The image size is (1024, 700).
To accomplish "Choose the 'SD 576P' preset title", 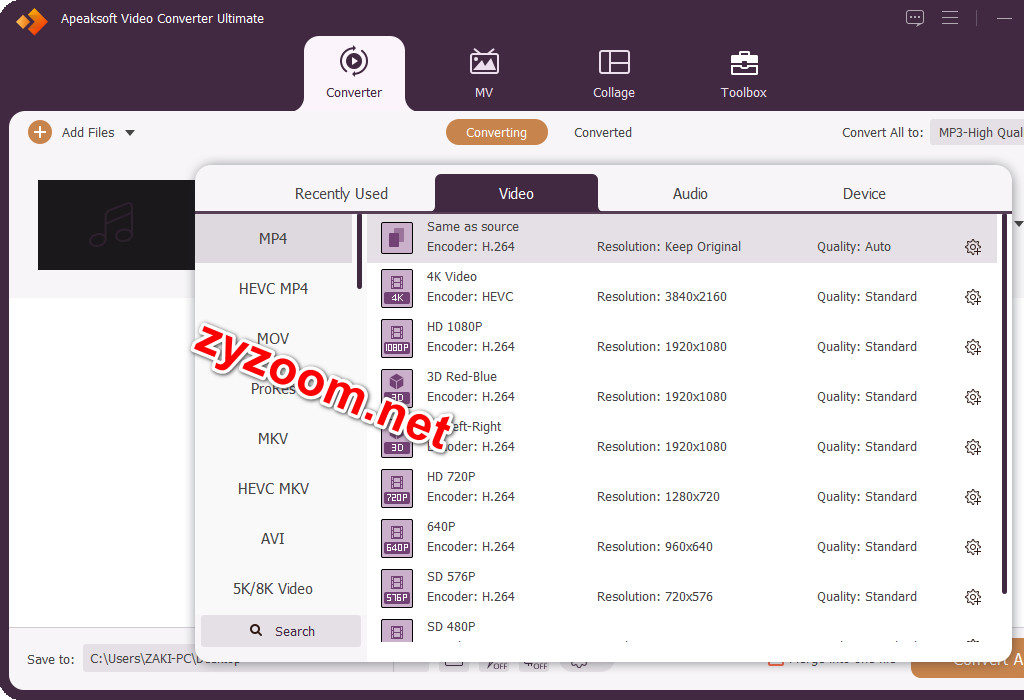I will click(451, 577).
